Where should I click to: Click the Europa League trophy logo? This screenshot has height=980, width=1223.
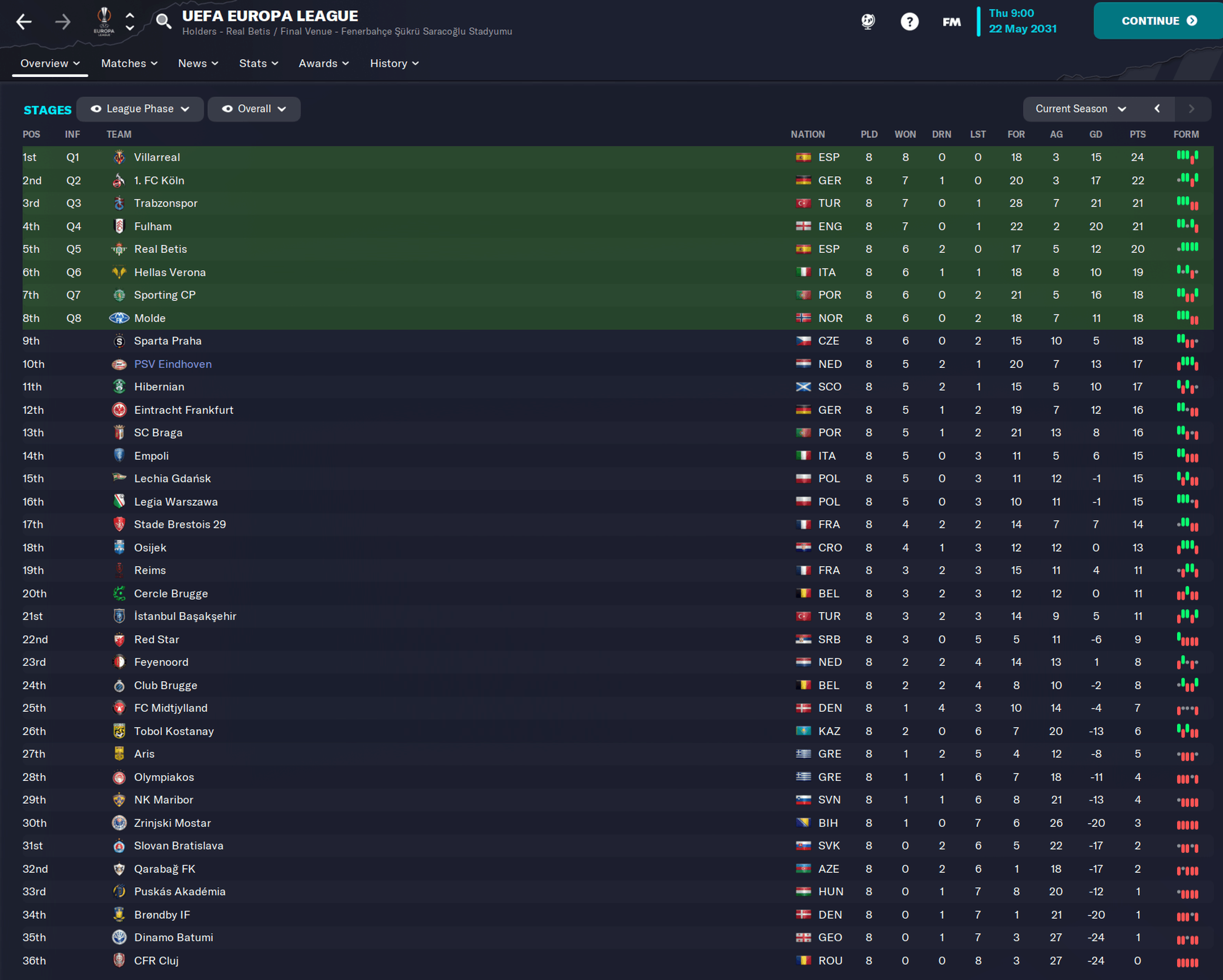point(104,22)
